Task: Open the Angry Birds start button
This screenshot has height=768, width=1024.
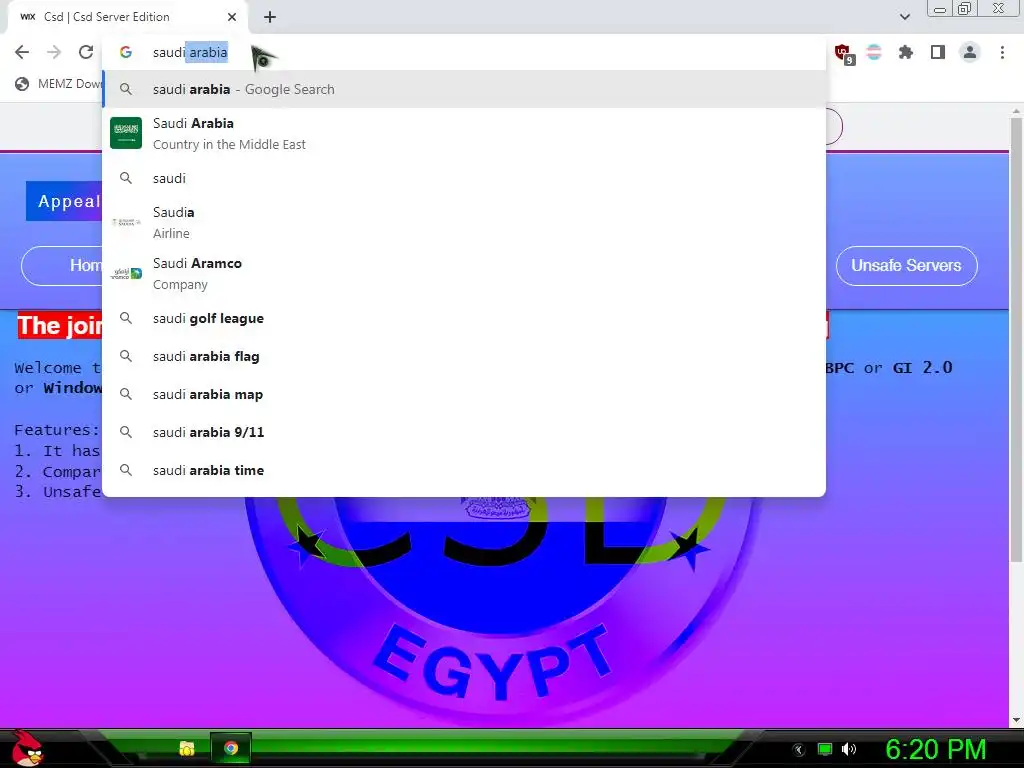Action: (27, 749)
